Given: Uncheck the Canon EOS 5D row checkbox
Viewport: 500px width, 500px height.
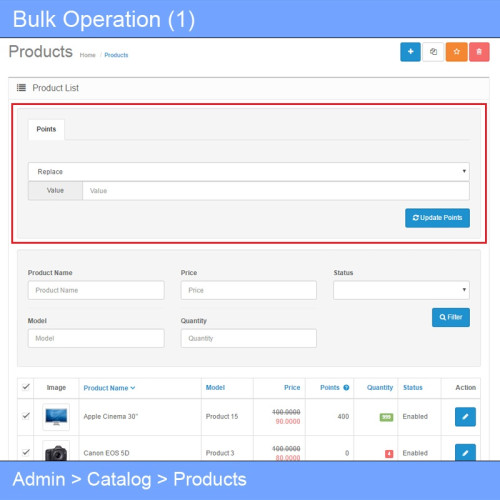Looking at the screenshot, I should tap(26, 452).
